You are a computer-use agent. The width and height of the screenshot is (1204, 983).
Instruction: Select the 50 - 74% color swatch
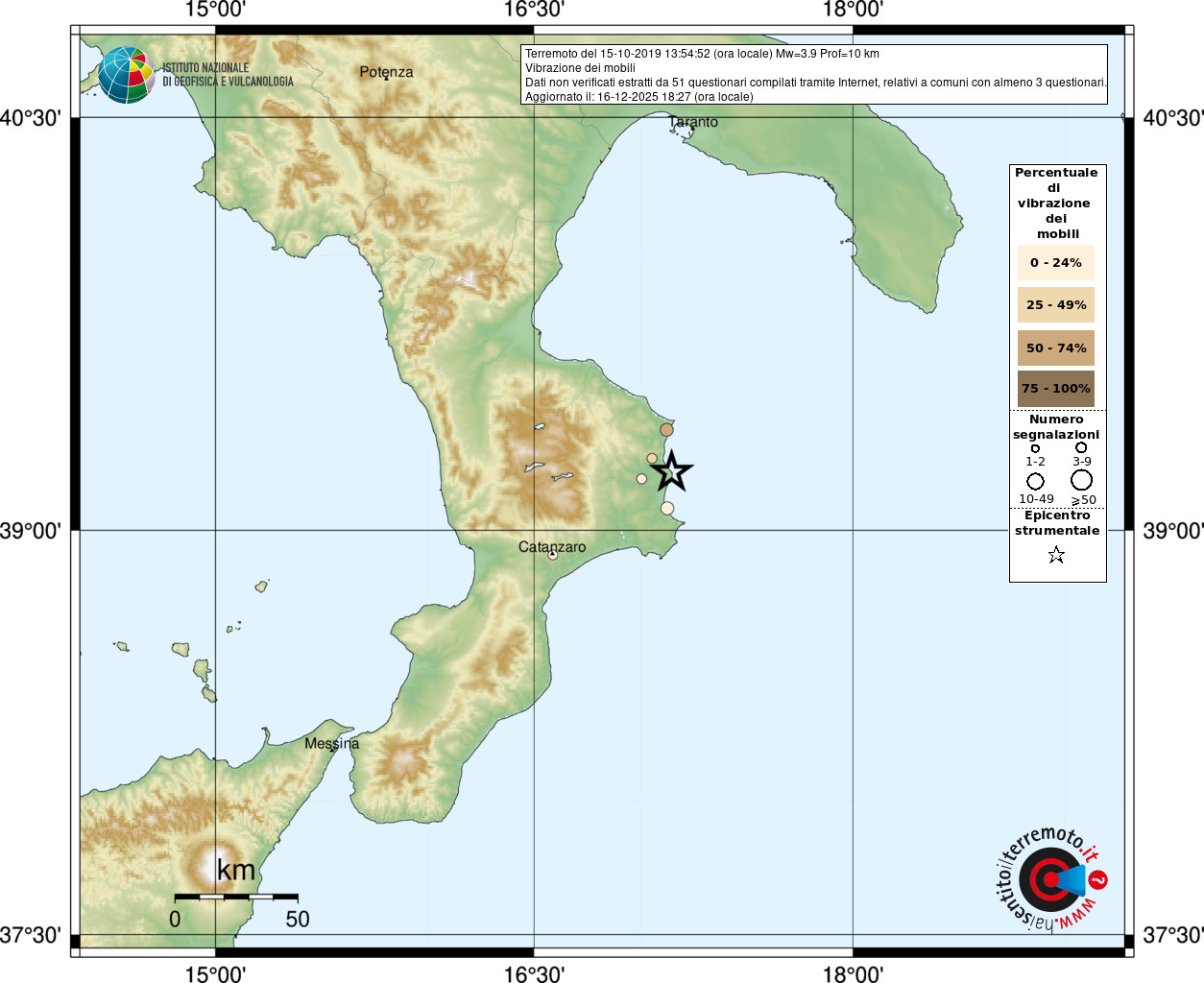tap(1055, 348)
